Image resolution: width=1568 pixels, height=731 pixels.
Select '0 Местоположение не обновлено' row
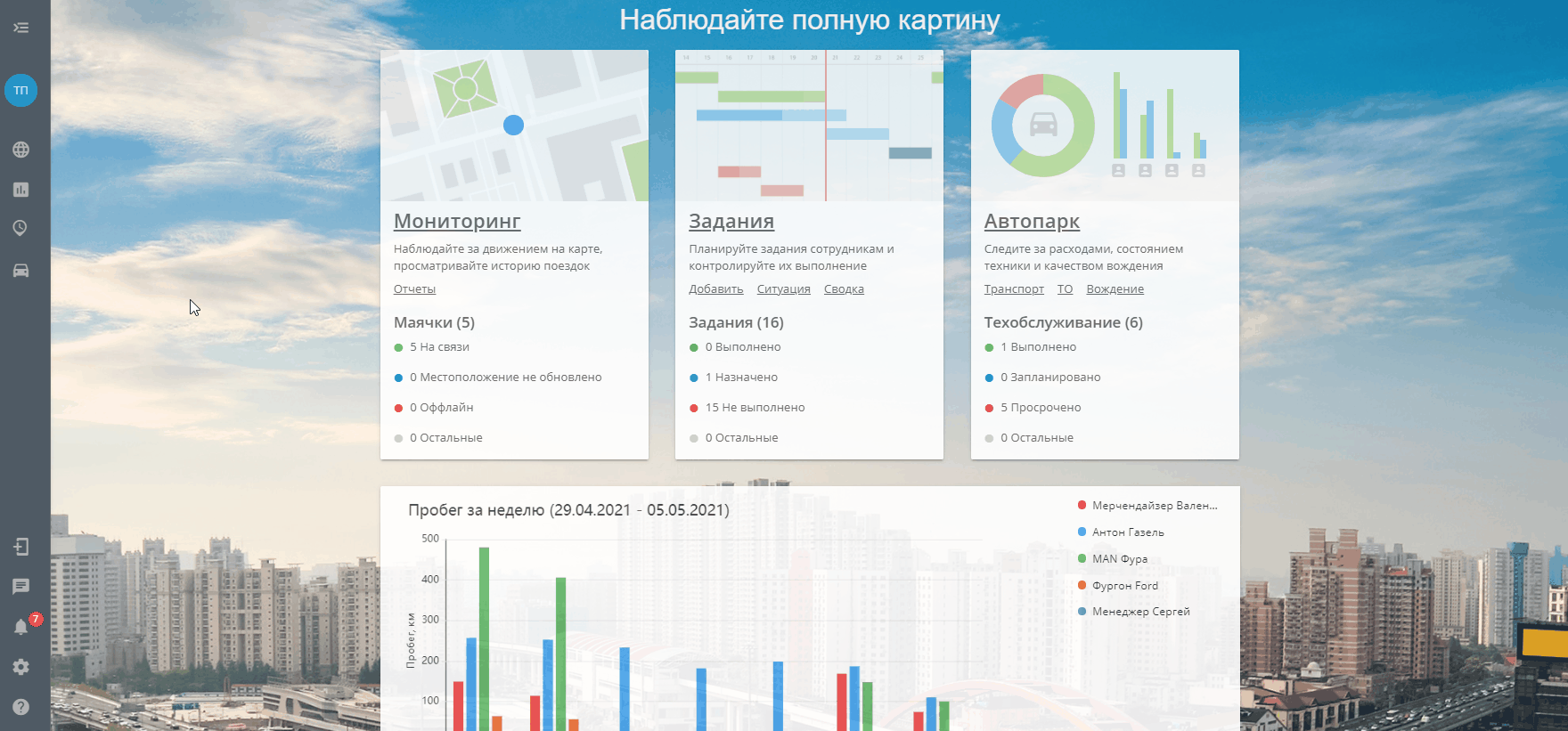pyautogui.click(x=498, y=378)
